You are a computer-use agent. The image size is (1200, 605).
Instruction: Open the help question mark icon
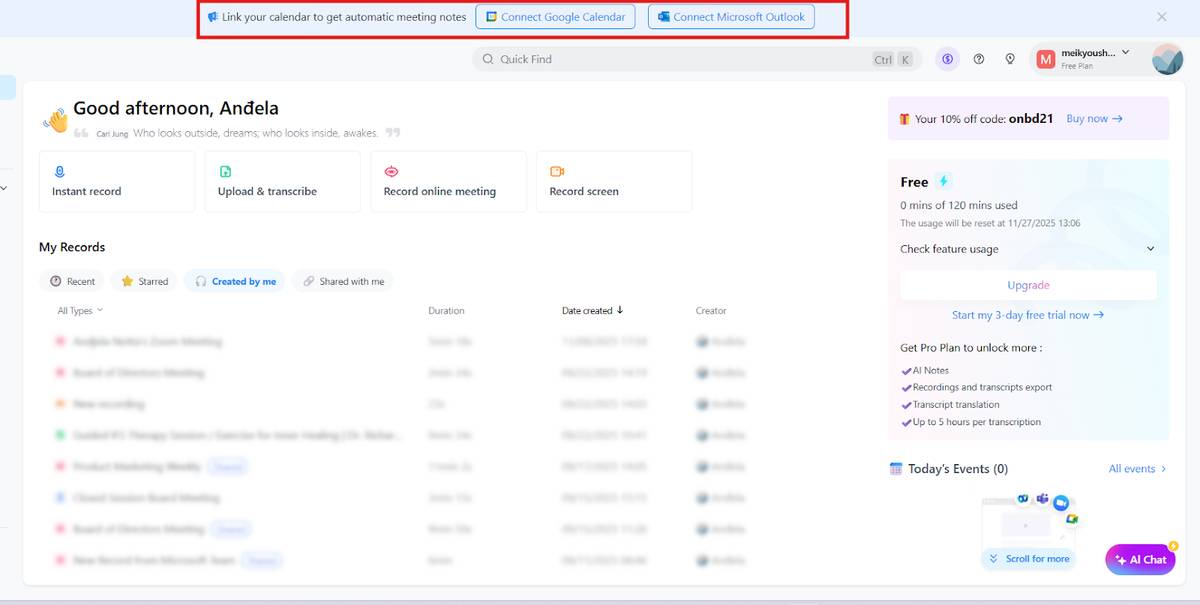pyautogui.click(x=979, y=59)
